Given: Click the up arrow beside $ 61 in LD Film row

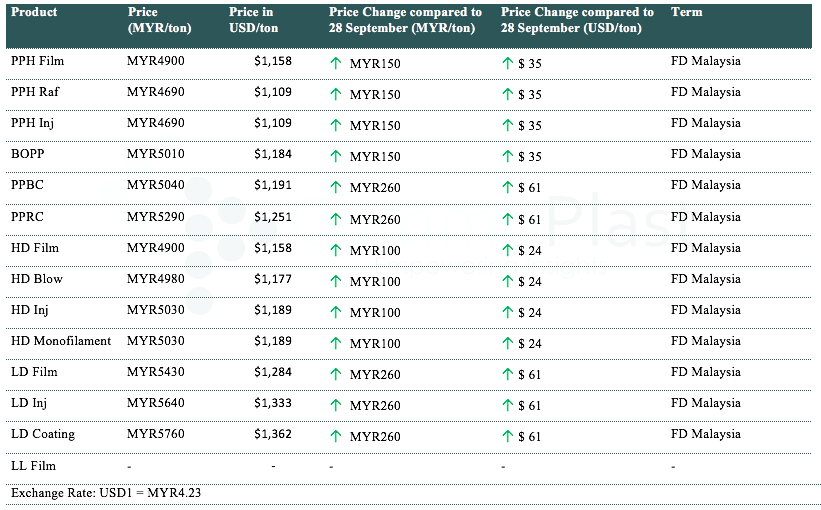Looking at the screenshot, I should tap(507, 375).
